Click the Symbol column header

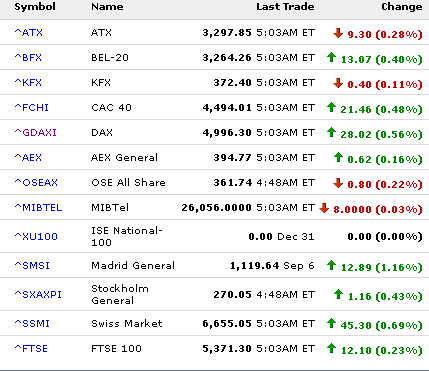[x=35, y=7]
